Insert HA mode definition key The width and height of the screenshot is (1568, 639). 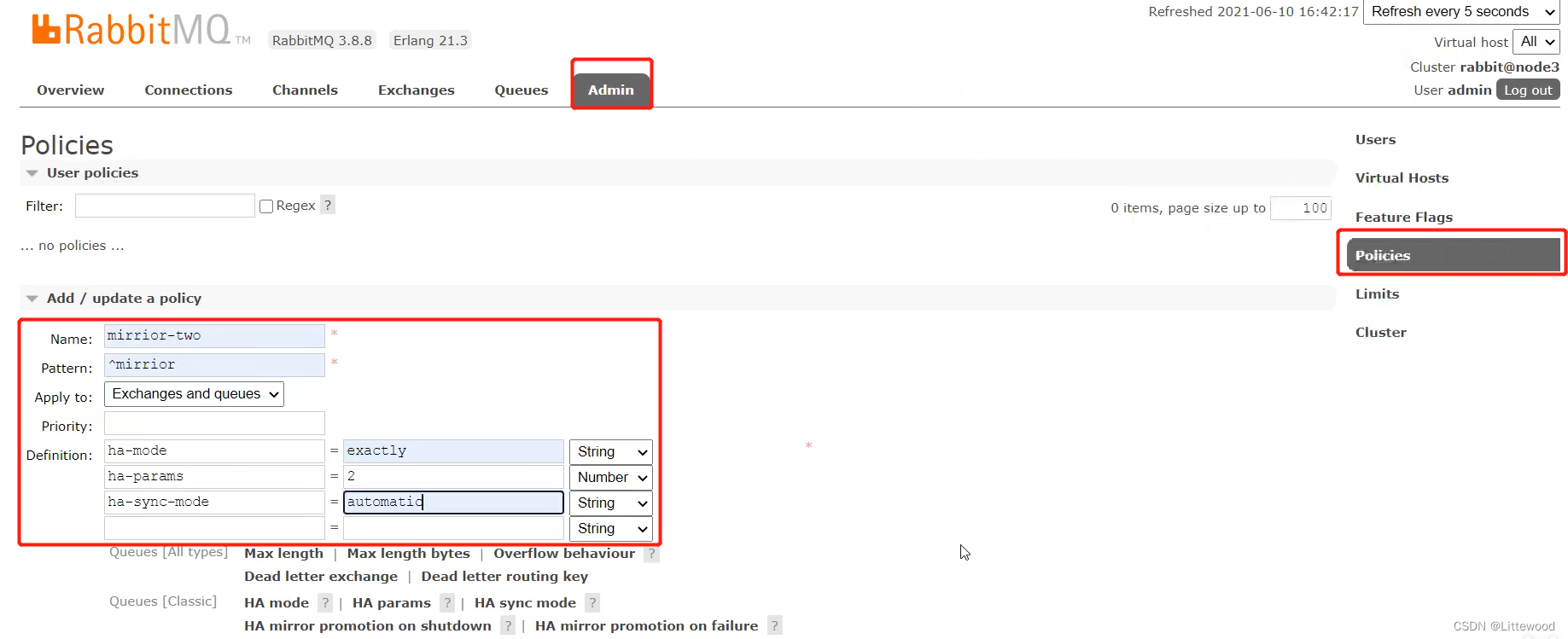[277, 603]
